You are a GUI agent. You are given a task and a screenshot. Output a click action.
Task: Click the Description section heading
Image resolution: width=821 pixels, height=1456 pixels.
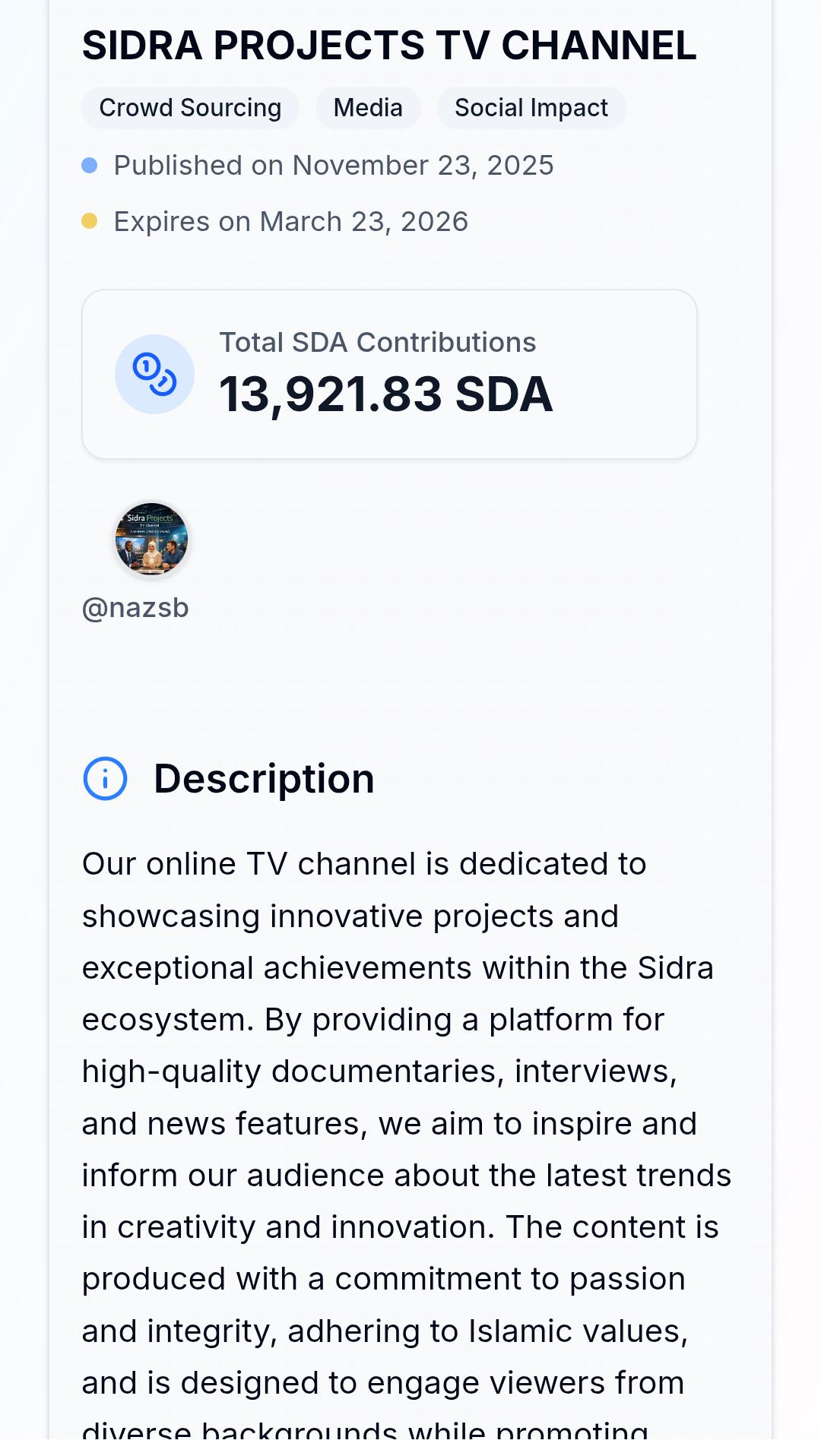264,779
